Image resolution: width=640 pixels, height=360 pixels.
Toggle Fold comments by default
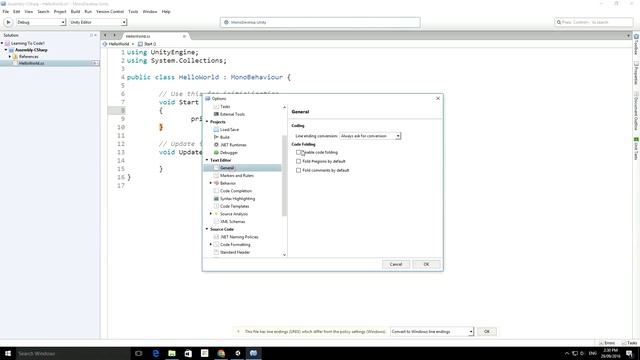click(298, 170)
